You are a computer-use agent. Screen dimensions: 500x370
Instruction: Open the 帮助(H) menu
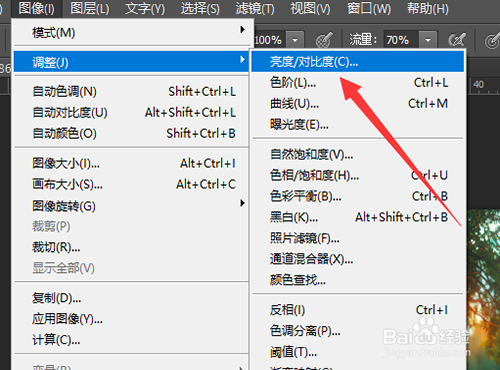click(428, 8)
